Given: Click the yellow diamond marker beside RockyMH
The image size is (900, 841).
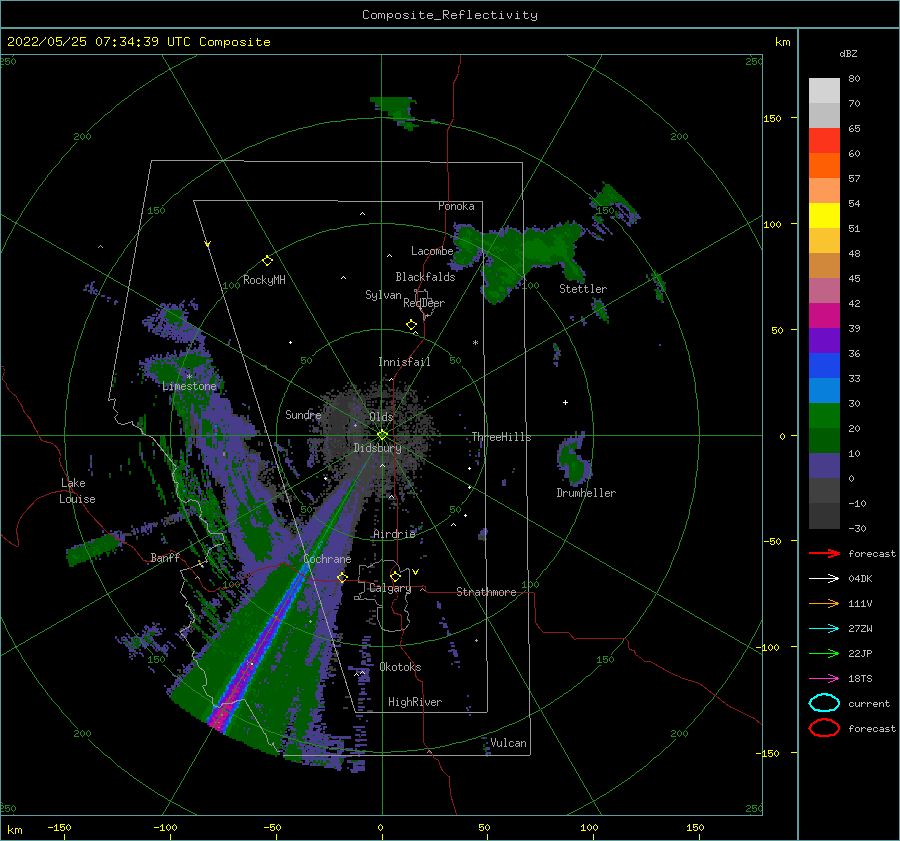Looking at the screenshot, I should 267,261.
